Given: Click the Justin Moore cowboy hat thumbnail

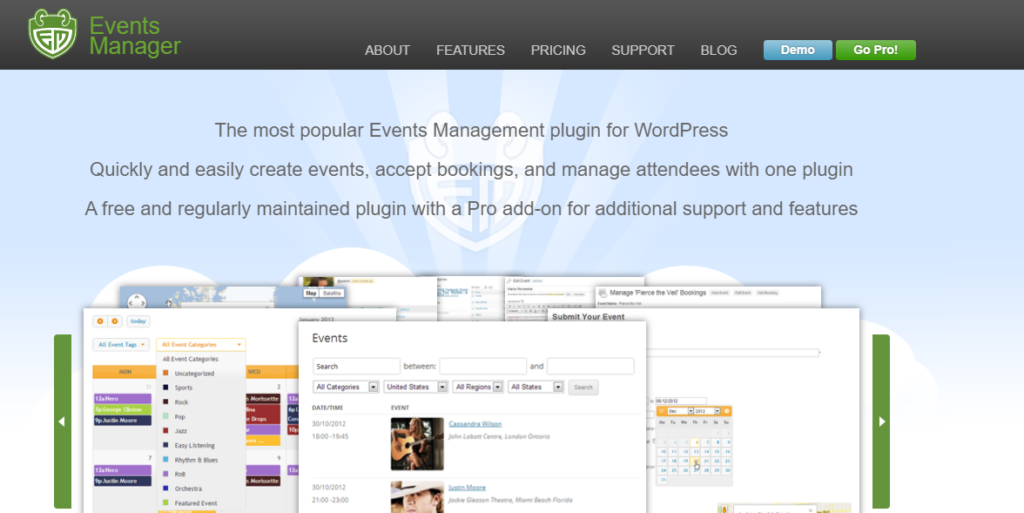Looking at the screenshot, I should (x=417, y=497).
